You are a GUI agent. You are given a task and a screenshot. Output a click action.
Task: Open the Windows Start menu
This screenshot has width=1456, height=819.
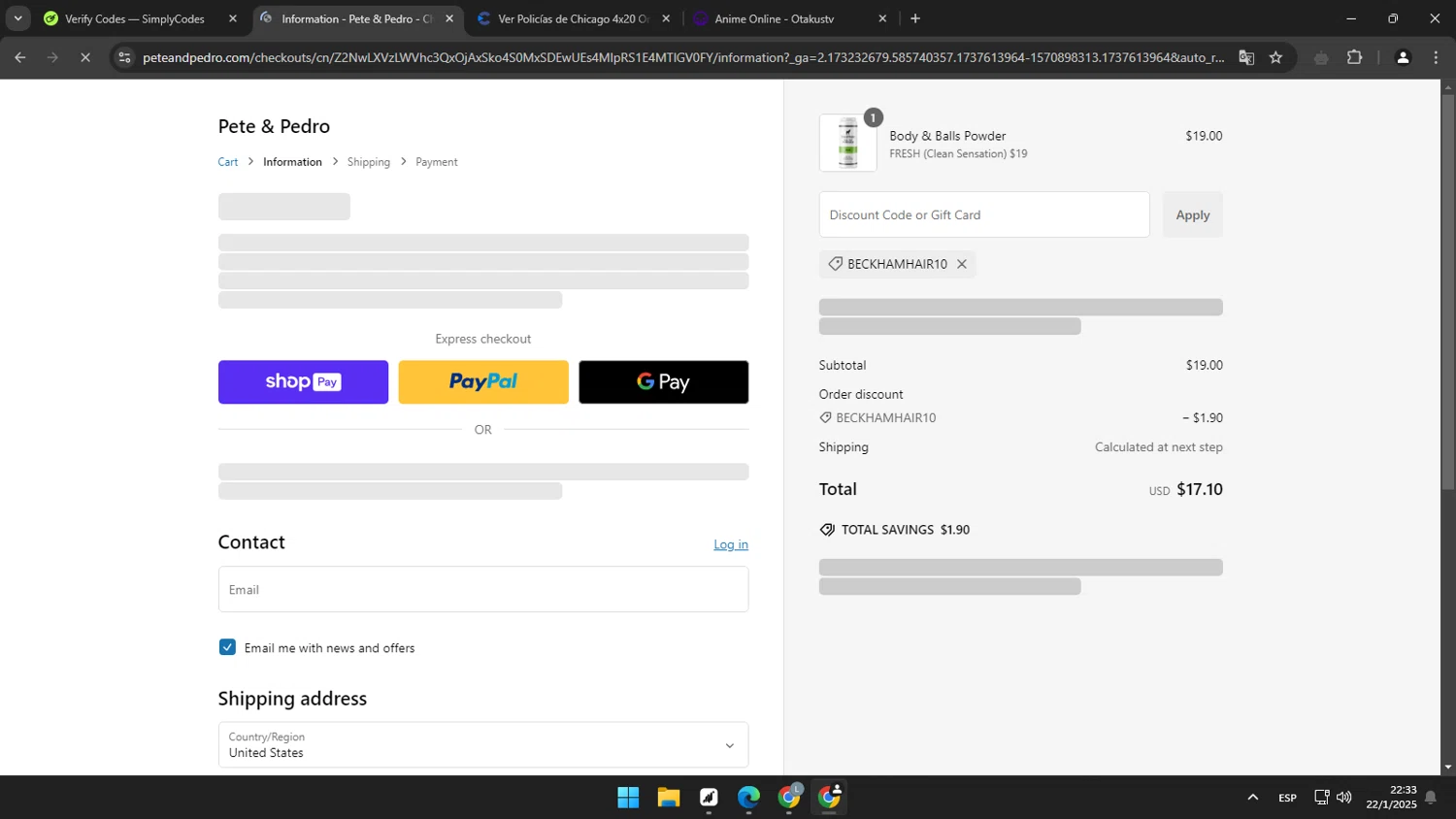628,798
